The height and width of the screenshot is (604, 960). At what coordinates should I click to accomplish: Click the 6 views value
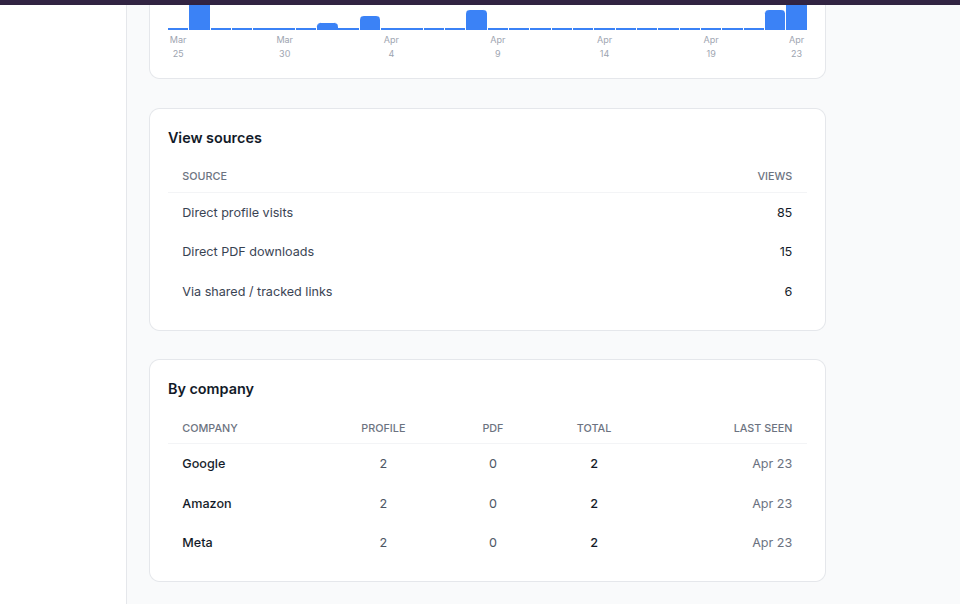(788, 291)
